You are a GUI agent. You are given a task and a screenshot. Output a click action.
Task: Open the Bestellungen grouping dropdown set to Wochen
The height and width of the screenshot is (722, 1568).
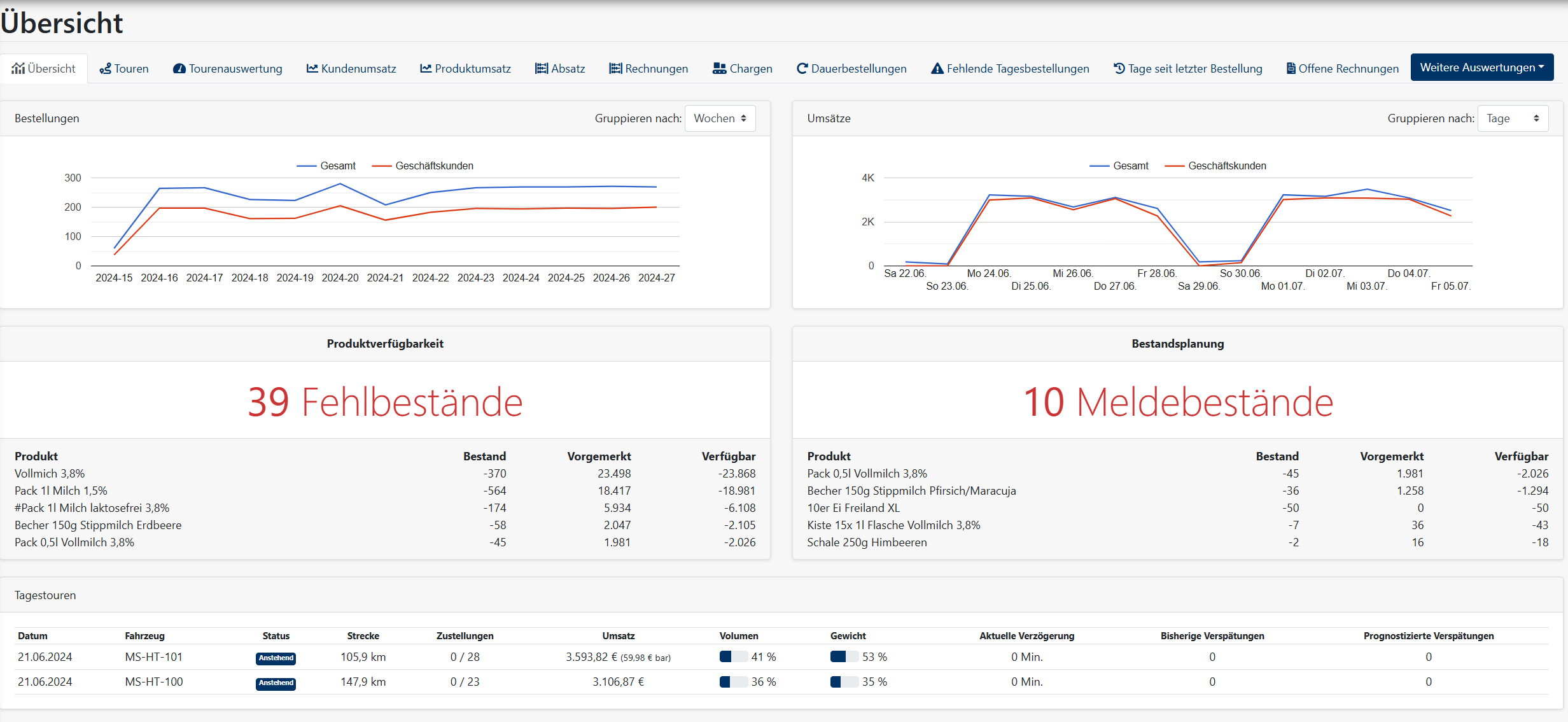[x=720, y=118]
